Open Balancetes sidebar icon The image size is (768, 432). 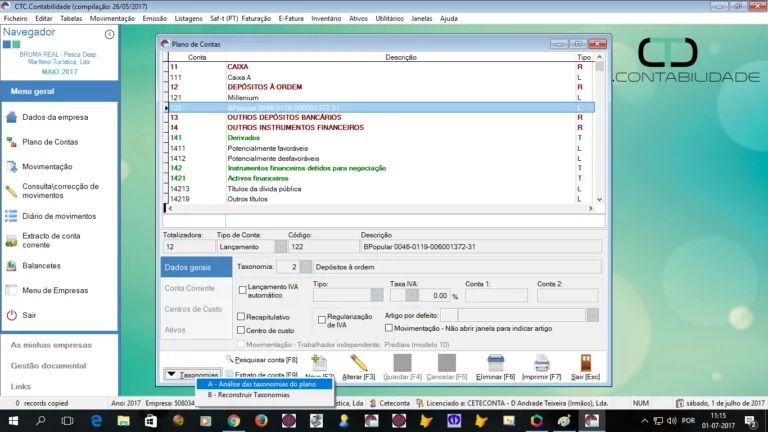[x=11, y=265]
